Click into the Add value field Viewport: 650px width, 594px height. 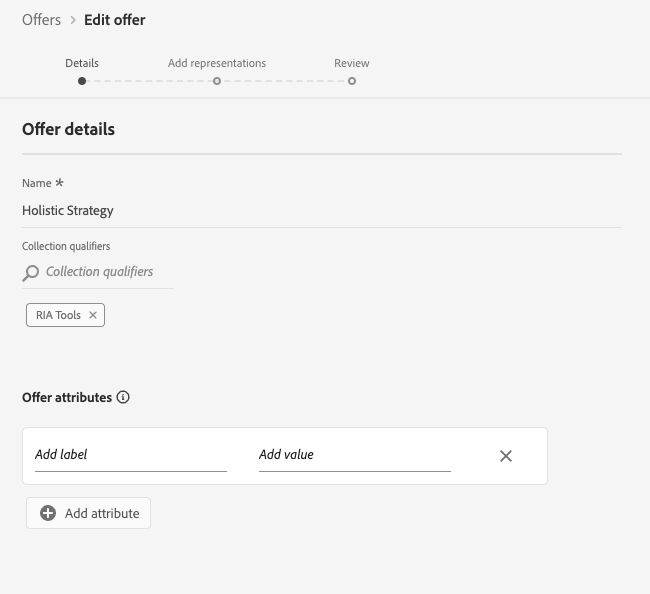tap(355, 455)
